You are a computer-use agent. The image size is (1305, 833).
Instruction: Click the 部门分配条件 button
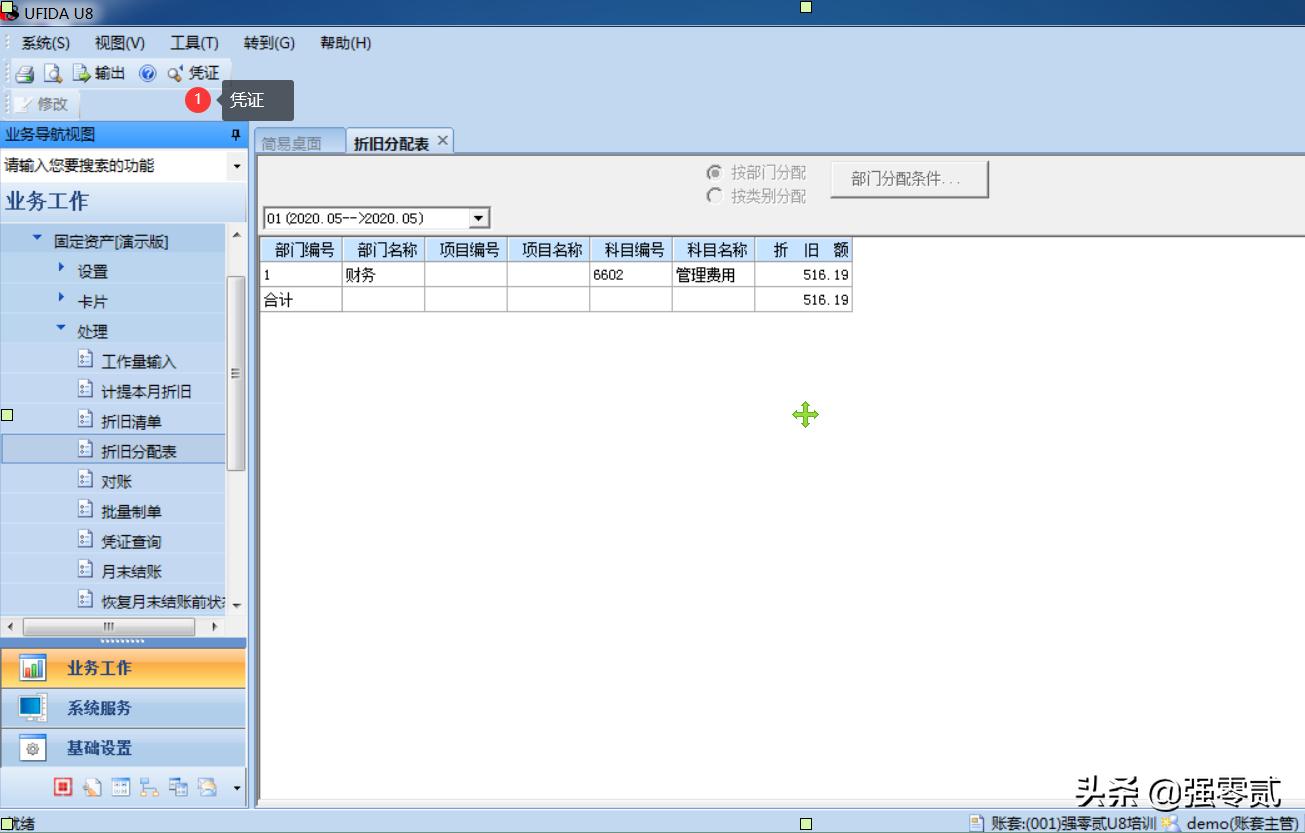click(x=908, y=180)
